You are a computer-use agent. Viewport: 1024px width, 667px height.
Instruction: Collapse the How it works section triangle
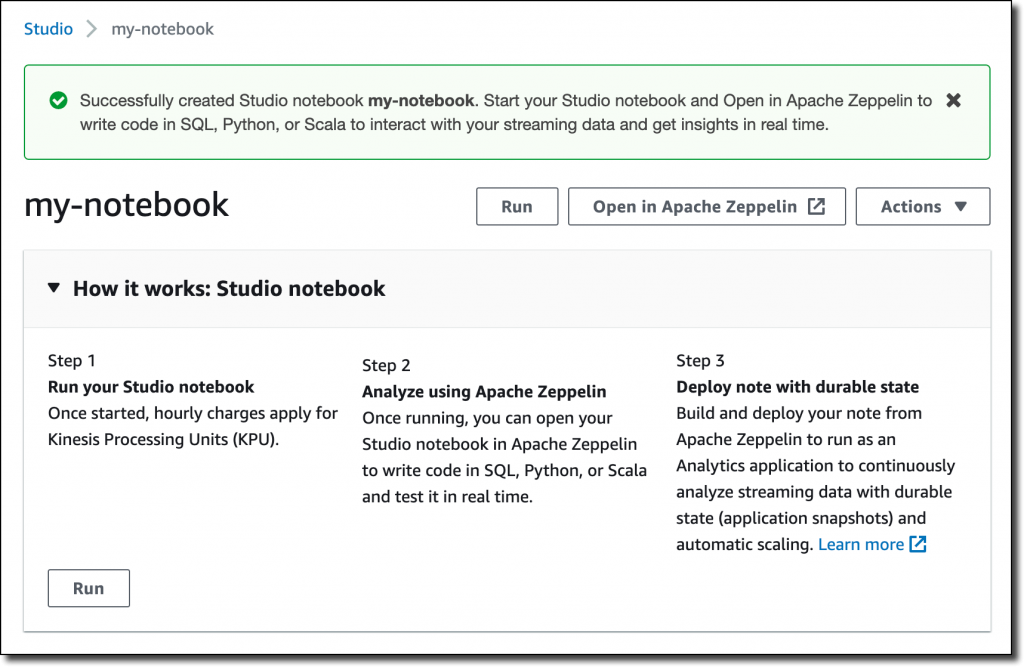53,289
